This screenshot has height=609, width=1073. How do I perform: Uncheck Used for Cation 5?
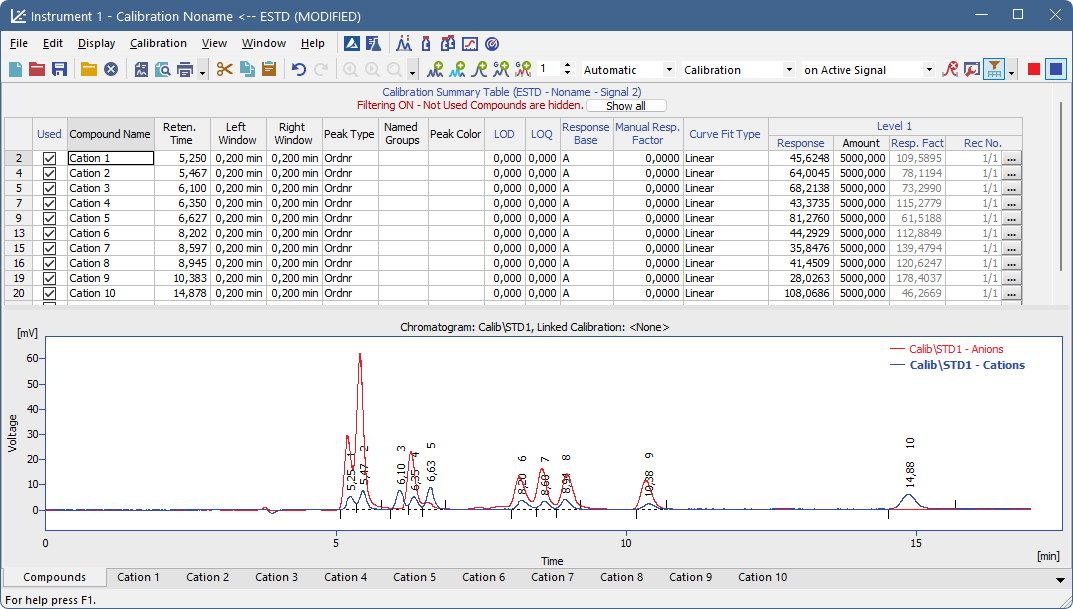coord(49,218)
